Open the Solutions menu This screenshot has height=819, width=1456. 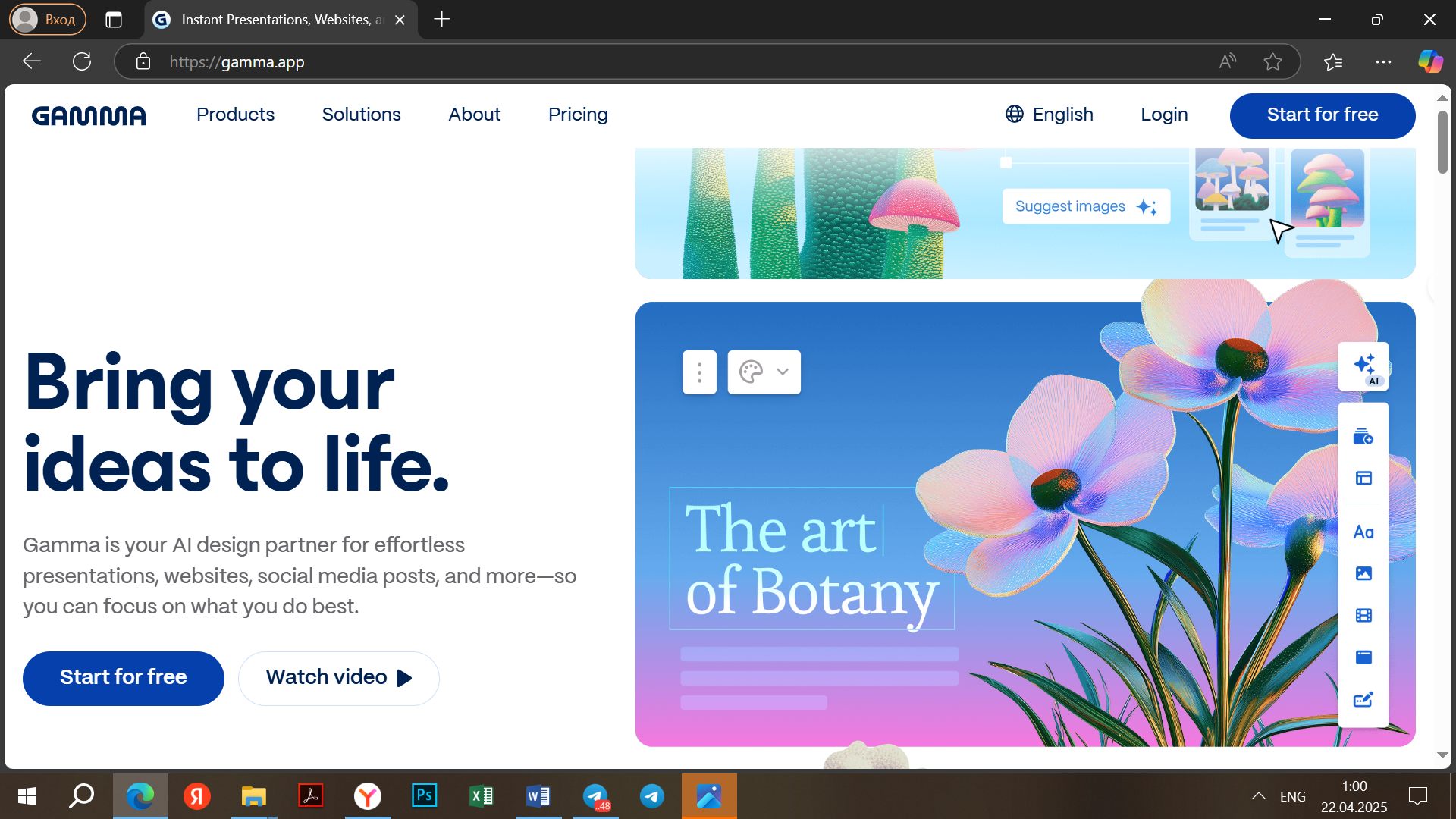coord(361,115)
